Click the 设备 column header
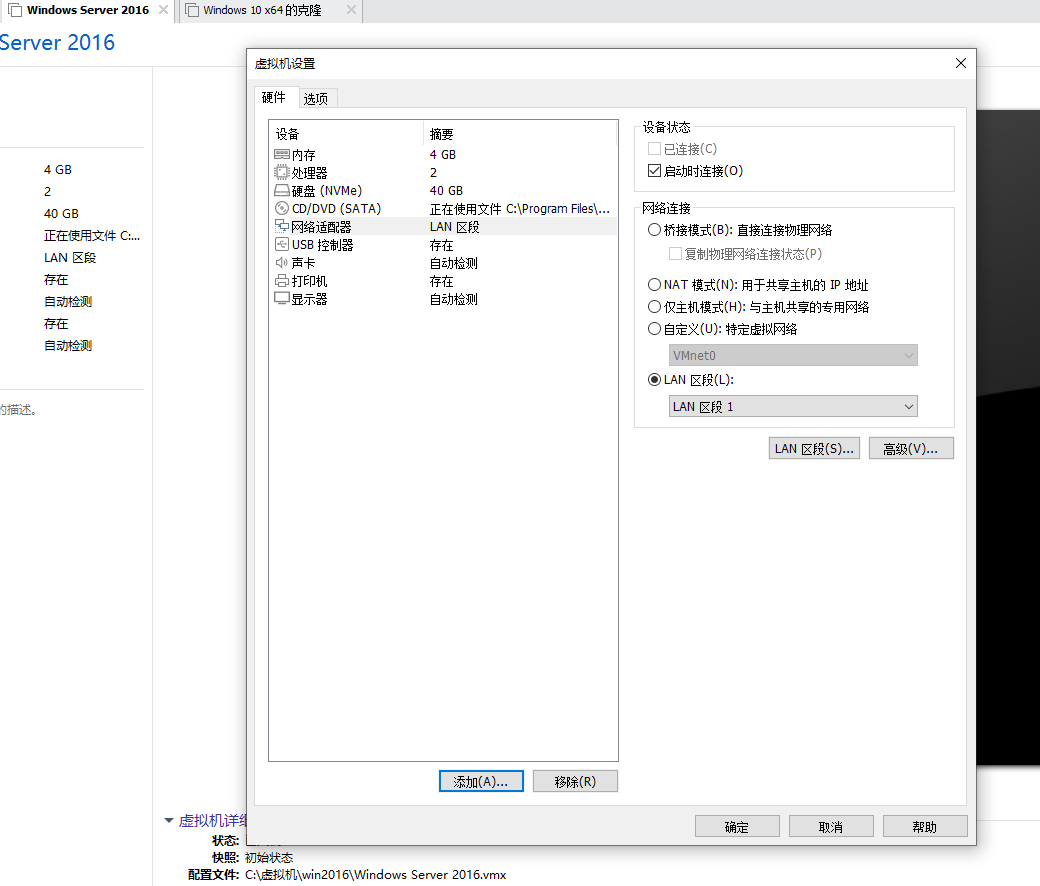Image resolution: width=1040 pixels, height=886 pixels. [x=346, y=134]
